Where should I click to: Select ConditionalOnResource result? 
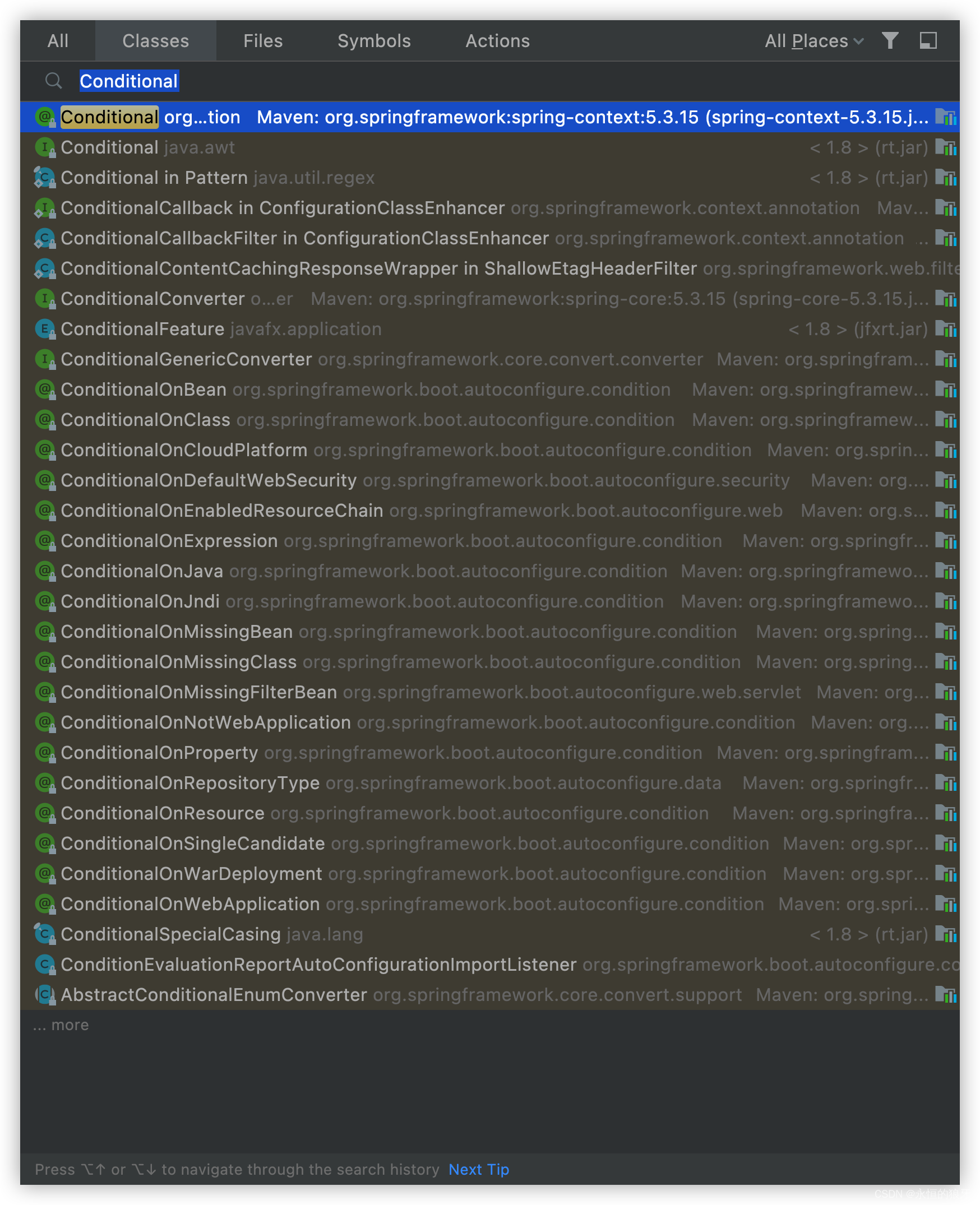coord(490,813)
